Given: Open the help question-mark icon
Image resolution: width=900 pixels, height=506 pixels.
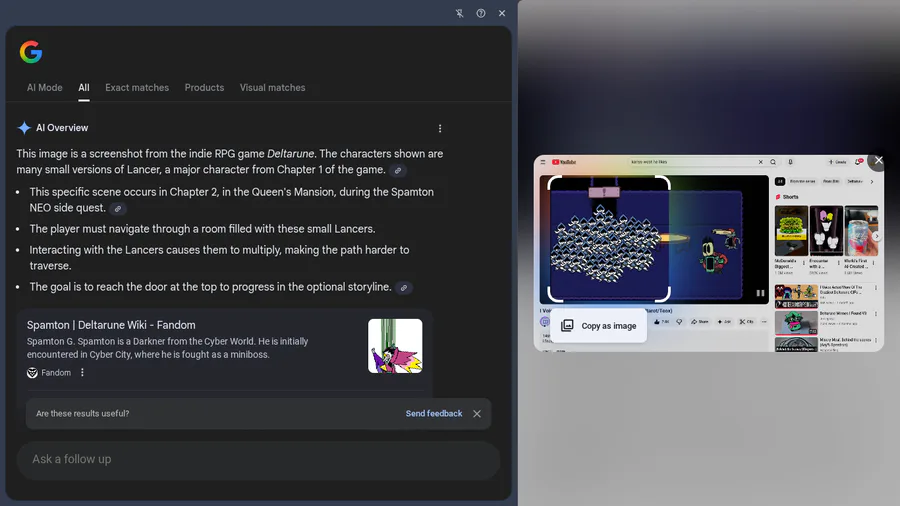Looking at the screenshot, I should (481, 13).
